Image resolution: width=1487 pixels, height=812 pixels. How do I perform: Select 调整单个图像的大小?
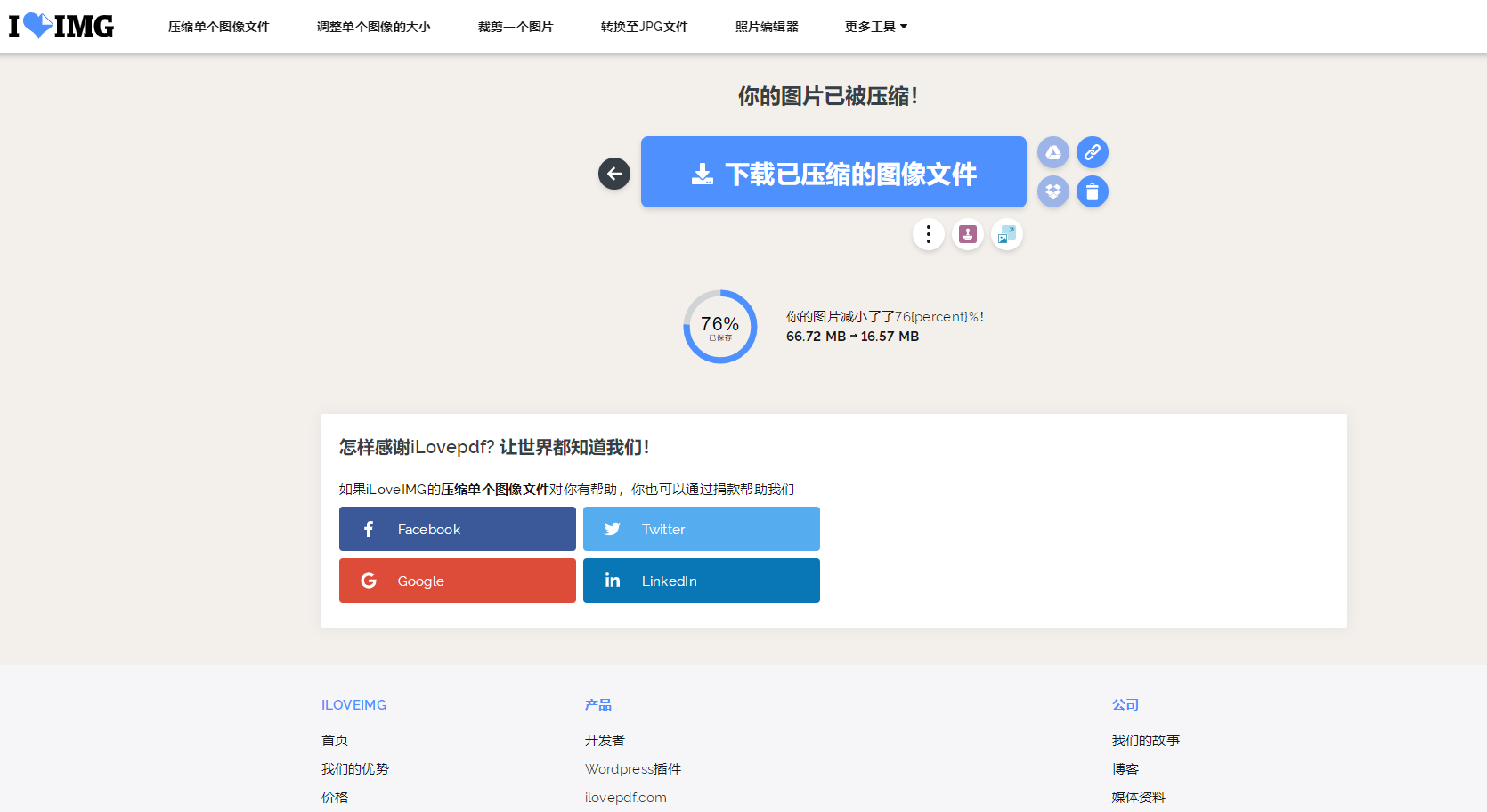pyautogui.click(x=373, y=27)
